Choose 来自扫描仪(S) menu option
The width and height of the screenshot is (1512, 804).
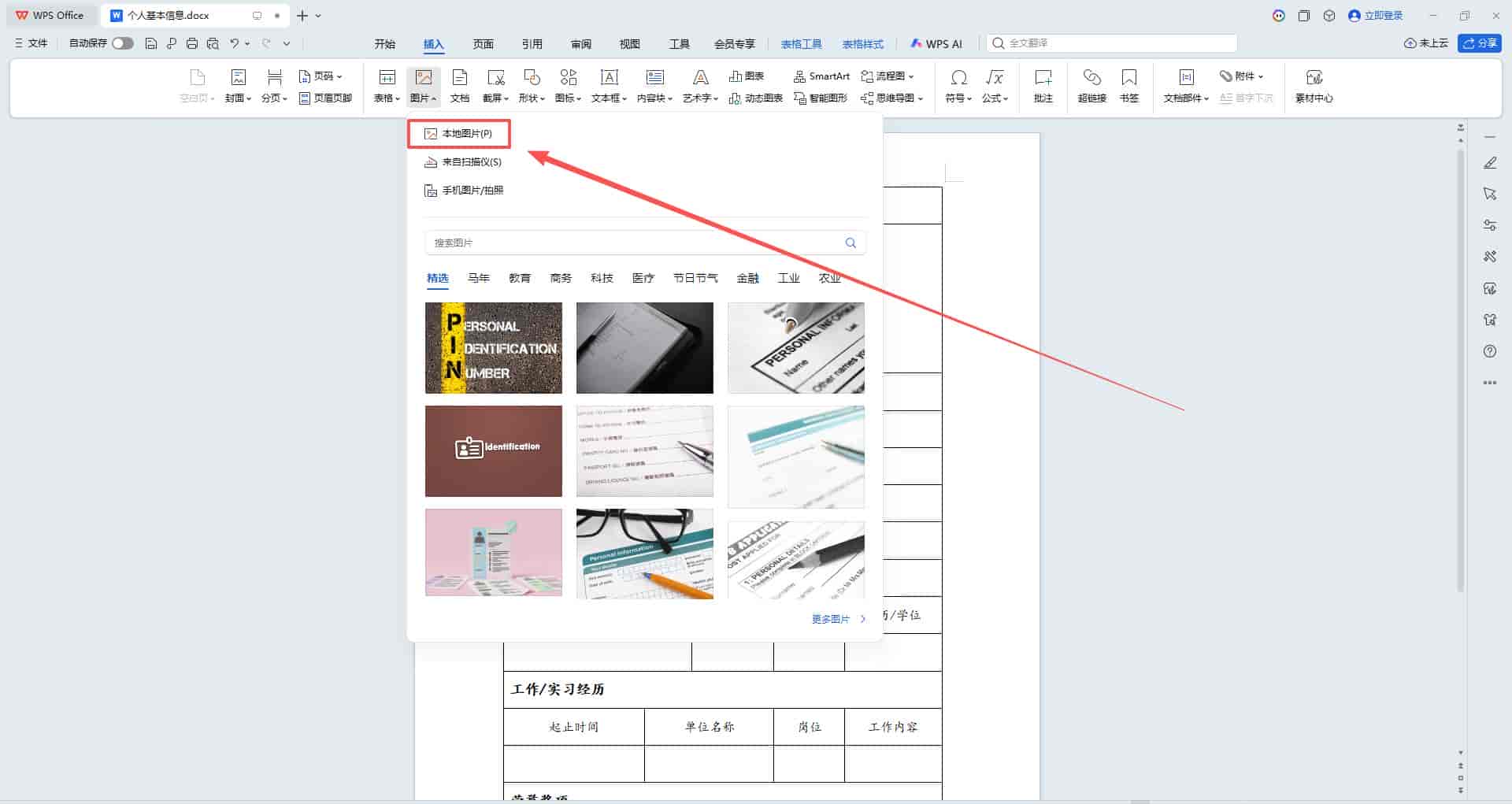point(463,162)
